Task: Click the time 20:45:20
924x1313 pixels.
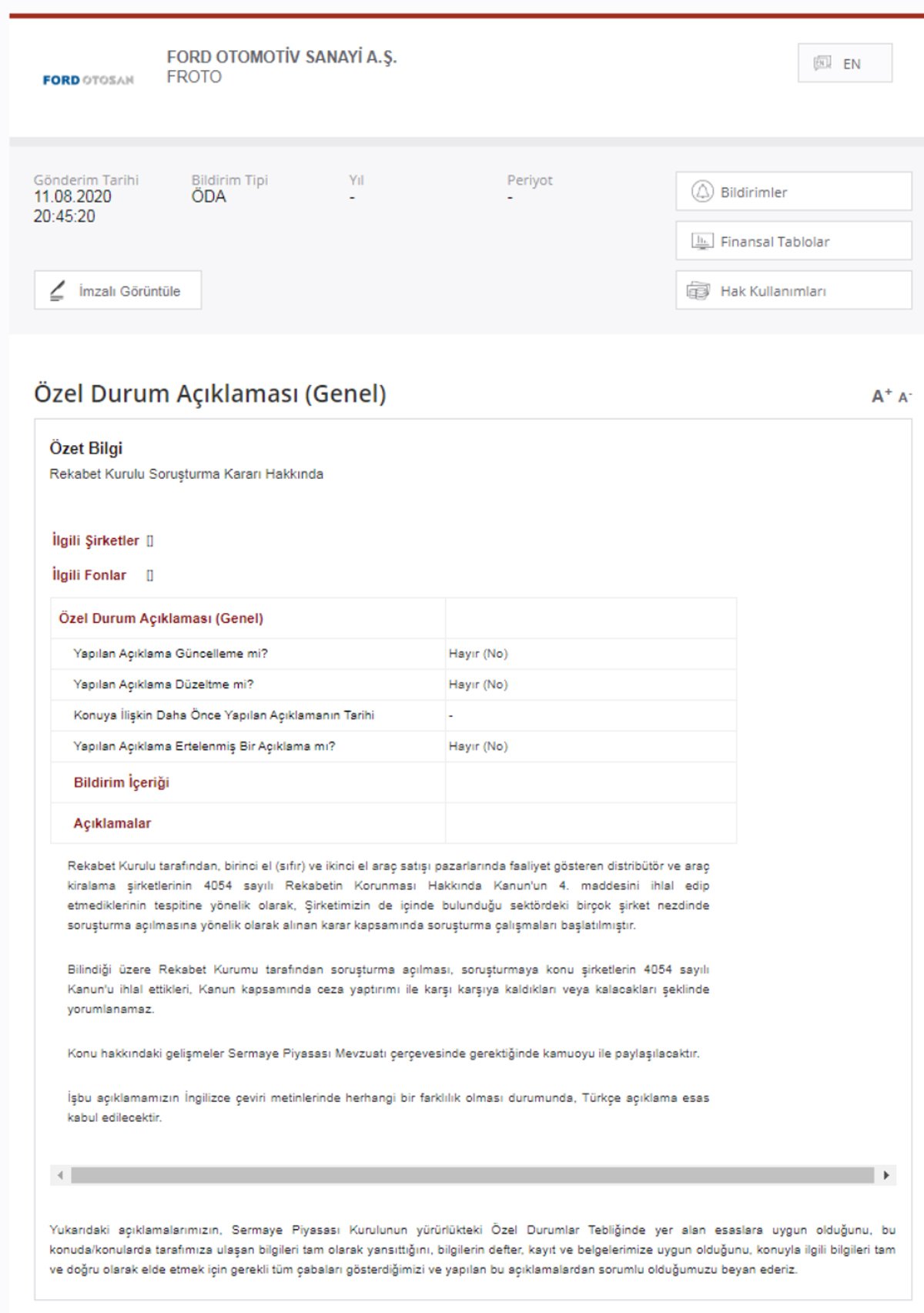Action: pyautogui.click(x=65, y=216)
